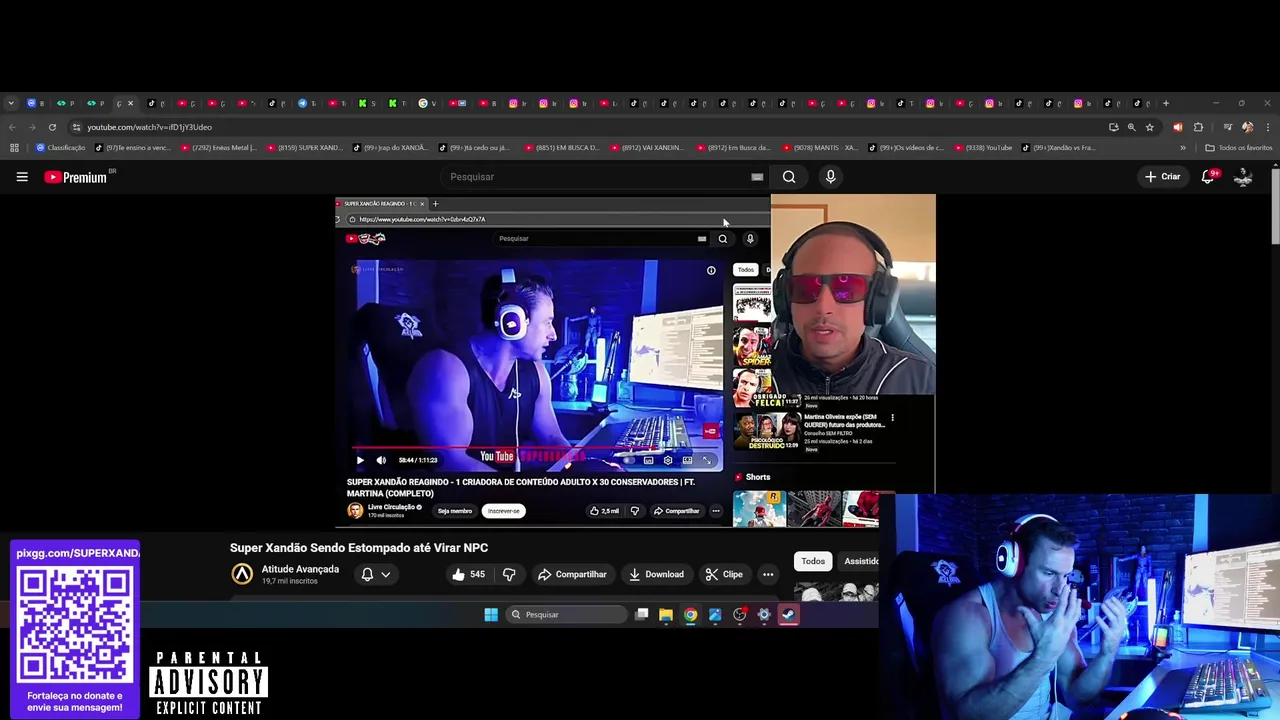Like the embedded video with 2,5 mil
The height and width of the screenshot is (720, 1280).
603,511
